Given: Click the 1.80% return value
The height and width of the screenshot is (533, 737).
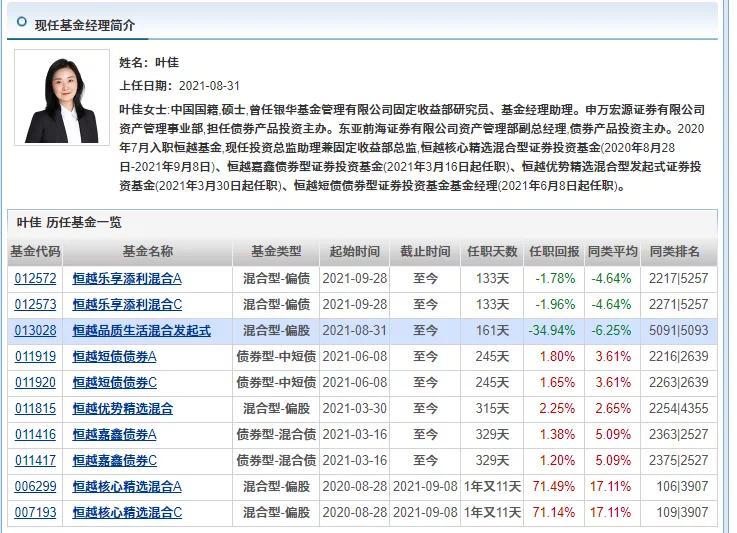Looking at the screenshot, I should [557, 356].
